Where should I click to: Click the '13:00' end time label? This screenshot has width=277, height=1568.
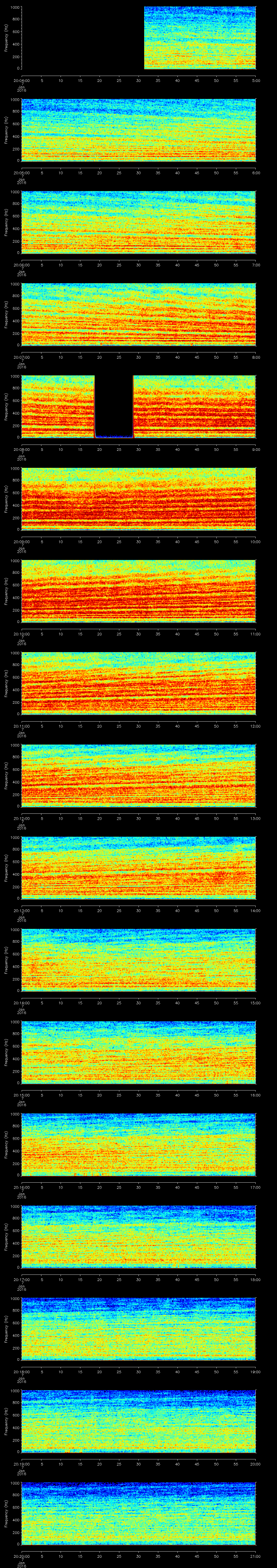(x=256, y=818)
